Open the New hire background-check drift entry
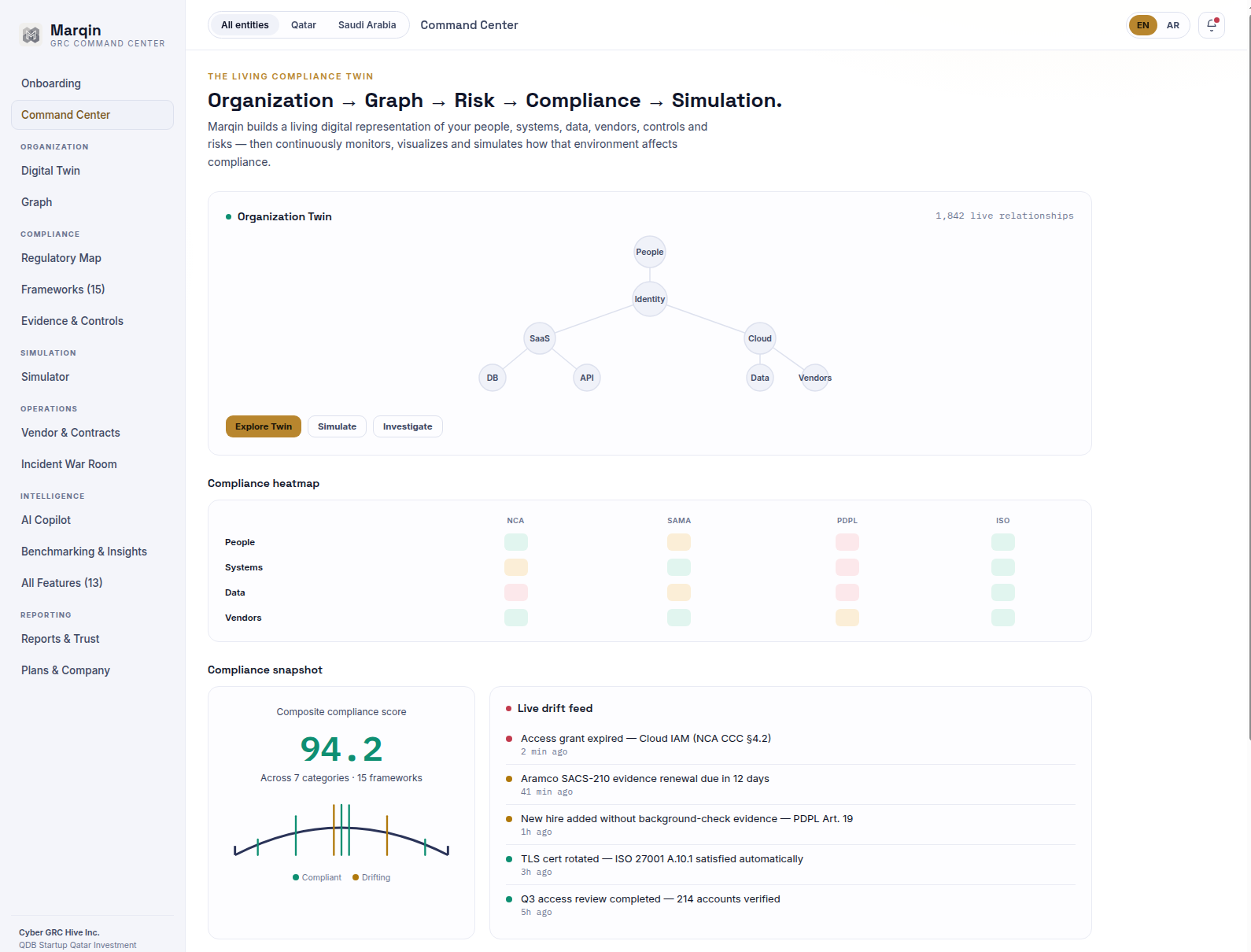 [x=790, y=825]
